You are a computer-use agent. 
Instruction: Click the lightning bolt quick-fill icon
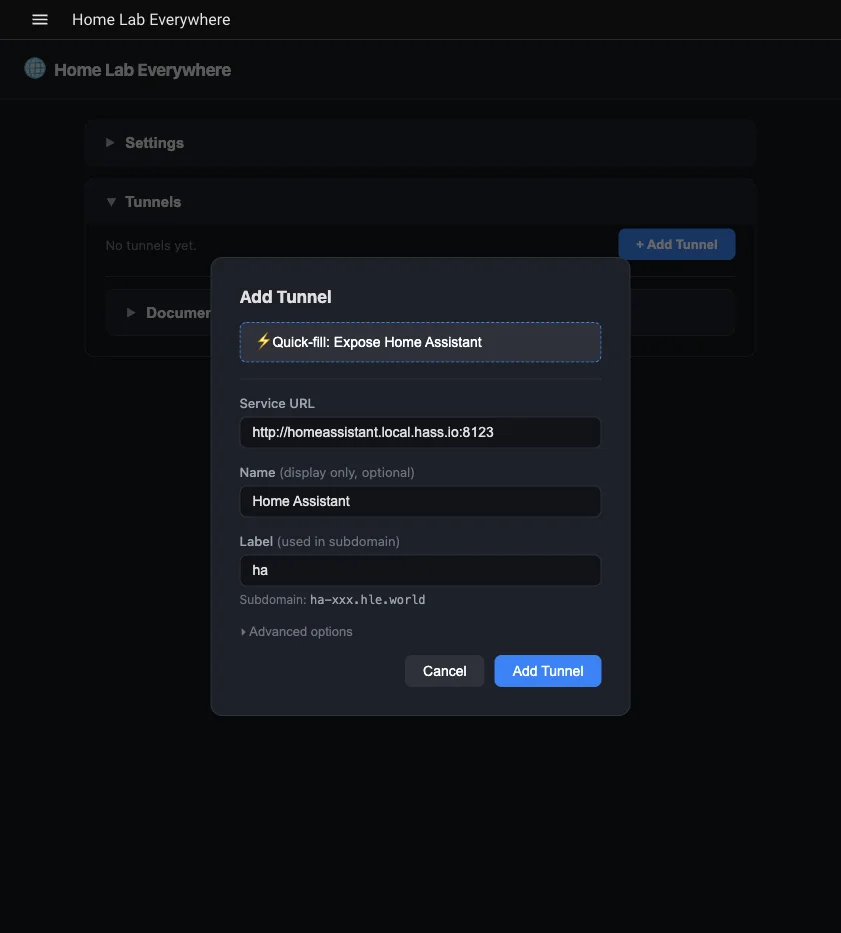(x=262, y=341)
